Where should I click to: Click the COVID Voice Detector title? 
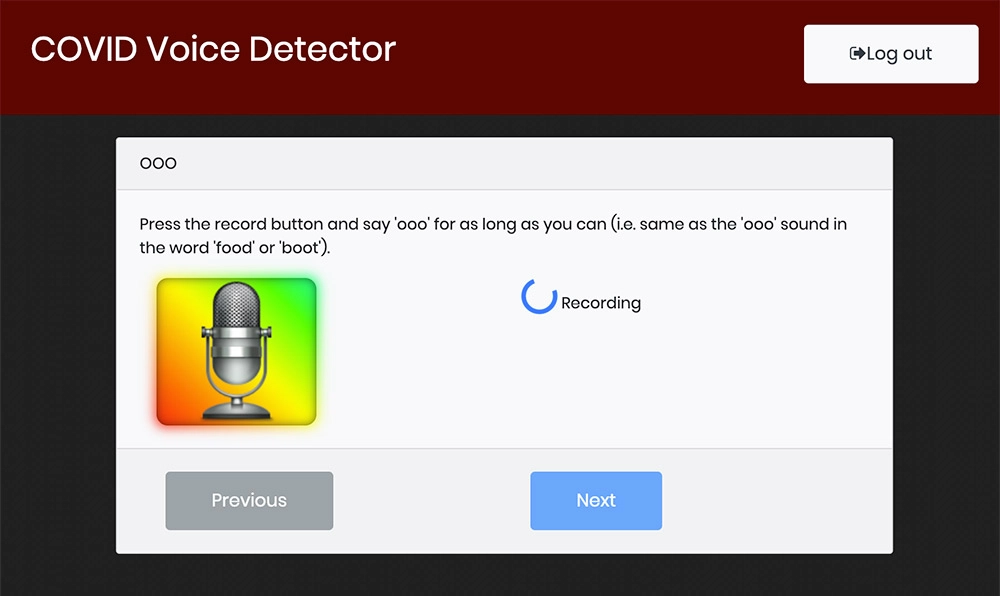213,49
